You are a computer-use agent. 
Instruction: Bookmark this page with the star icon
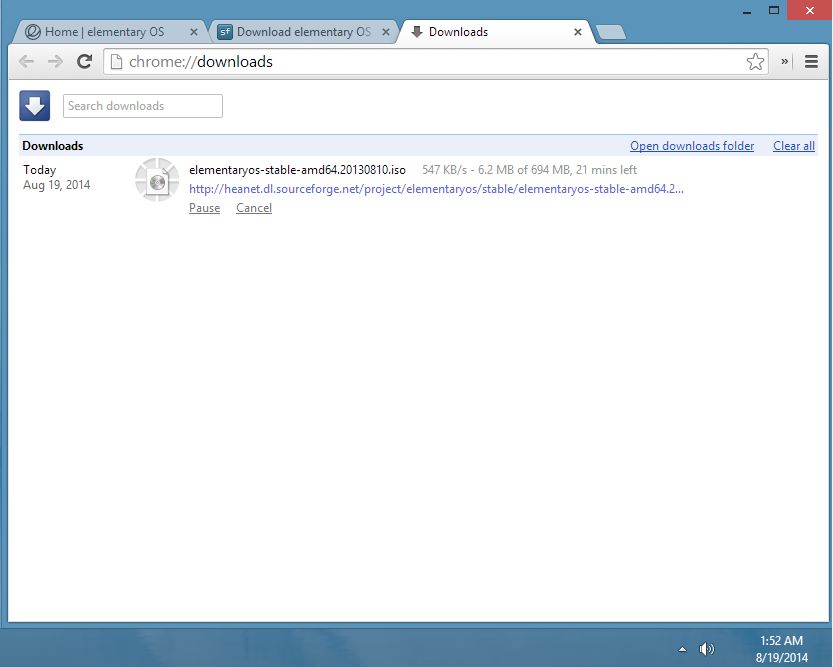pos(755,62)
